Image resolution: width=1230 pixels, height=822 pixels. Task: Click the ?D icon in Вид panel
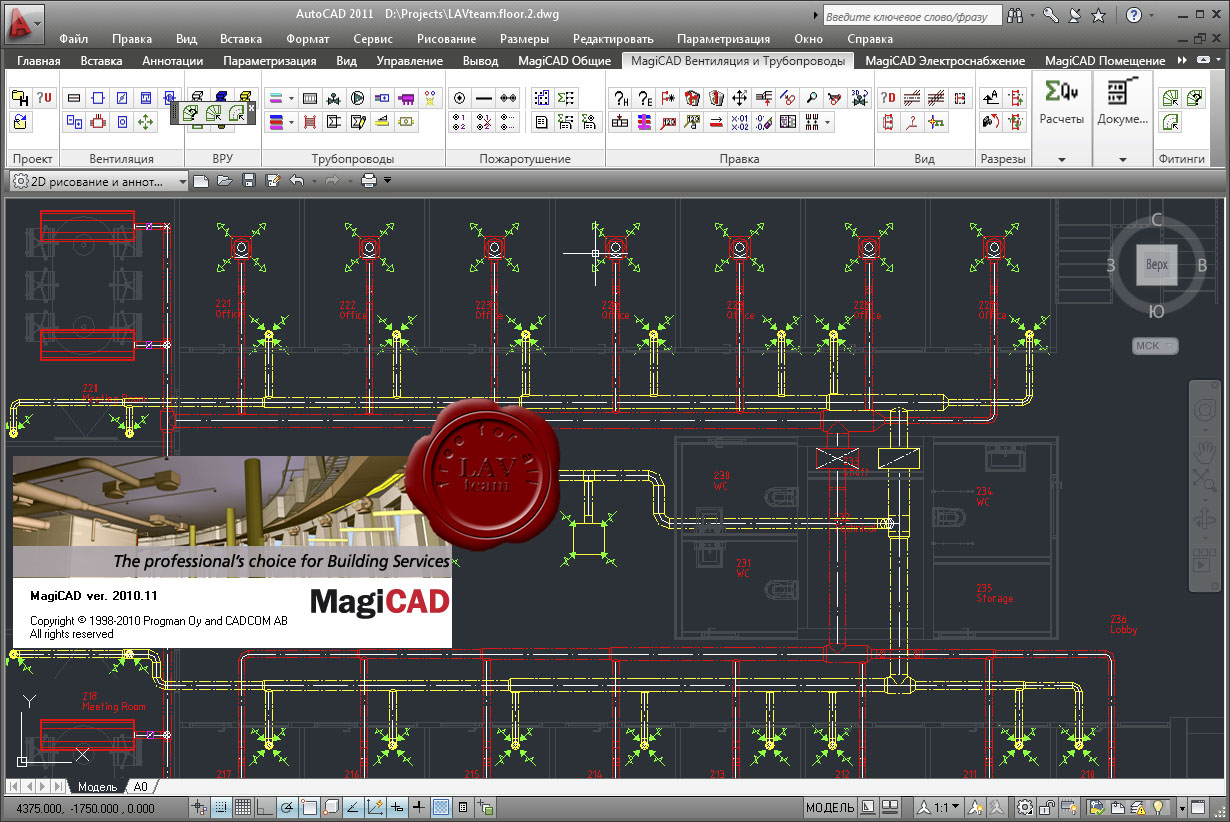888,98
